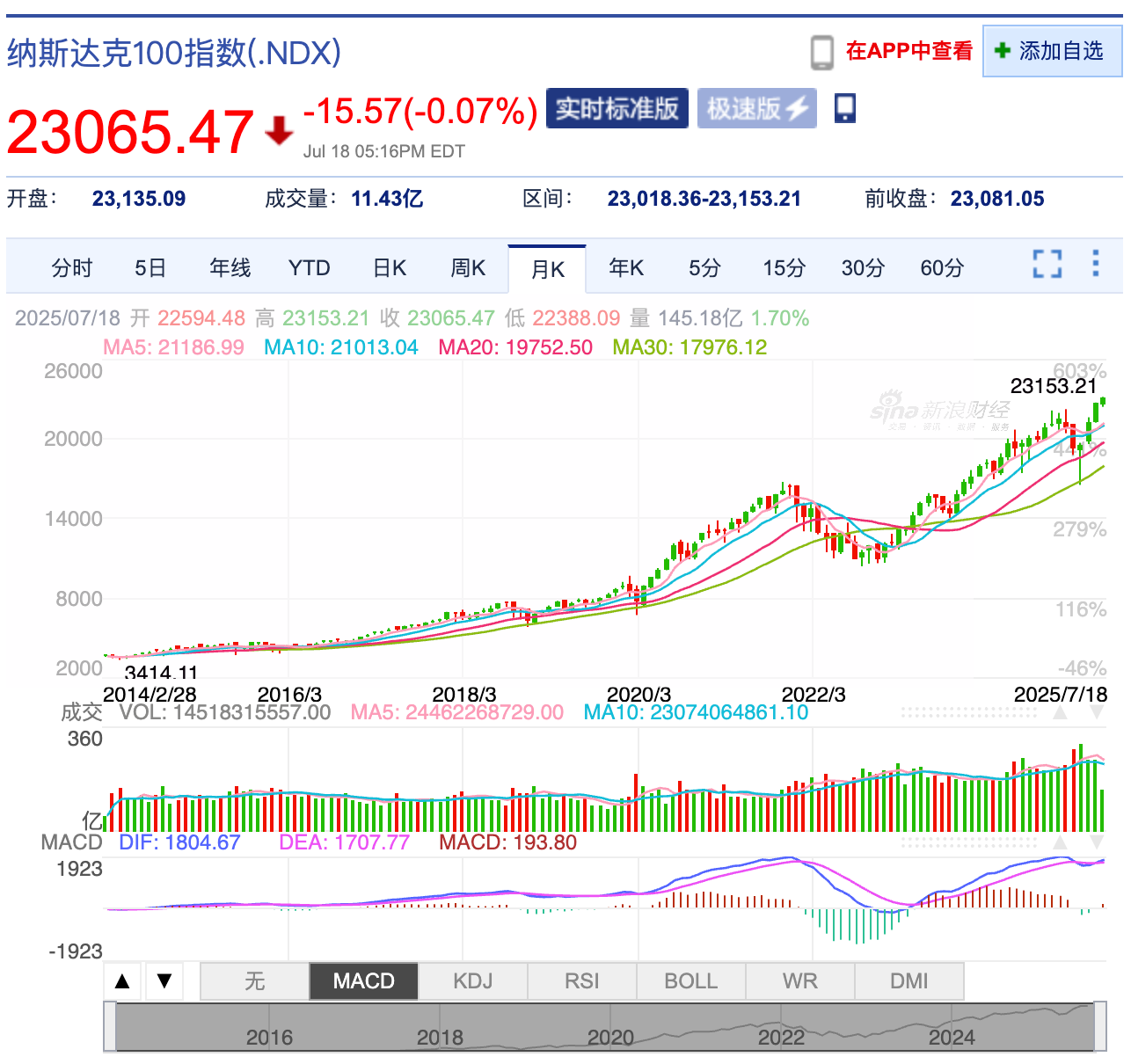Screen dimensions: 1131x1064
Task: Click the black down-triangle in the indicator bar
Action: pos(164,980)
